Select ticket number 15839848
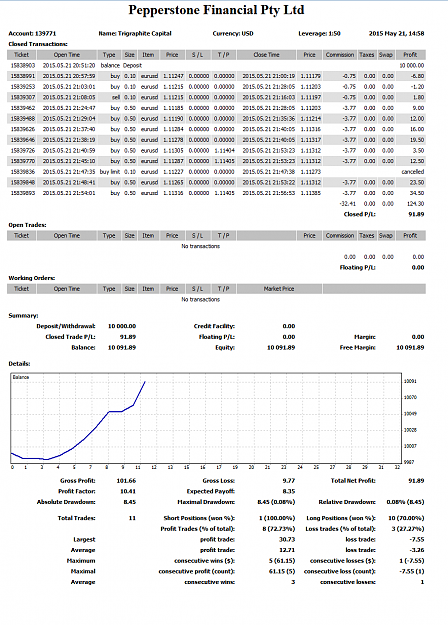This screenshot has height=625, width=448. pos(23,182)
